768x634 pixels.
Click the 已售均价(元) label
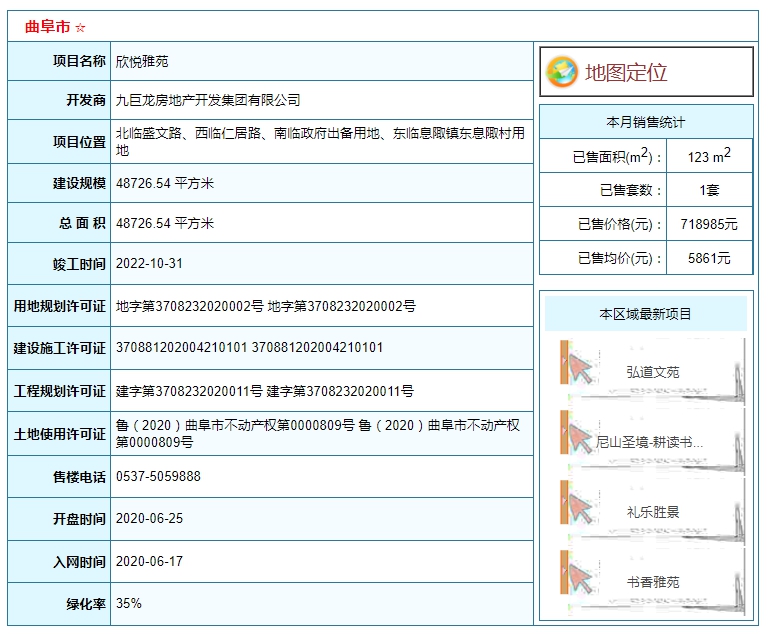(619, 258)
